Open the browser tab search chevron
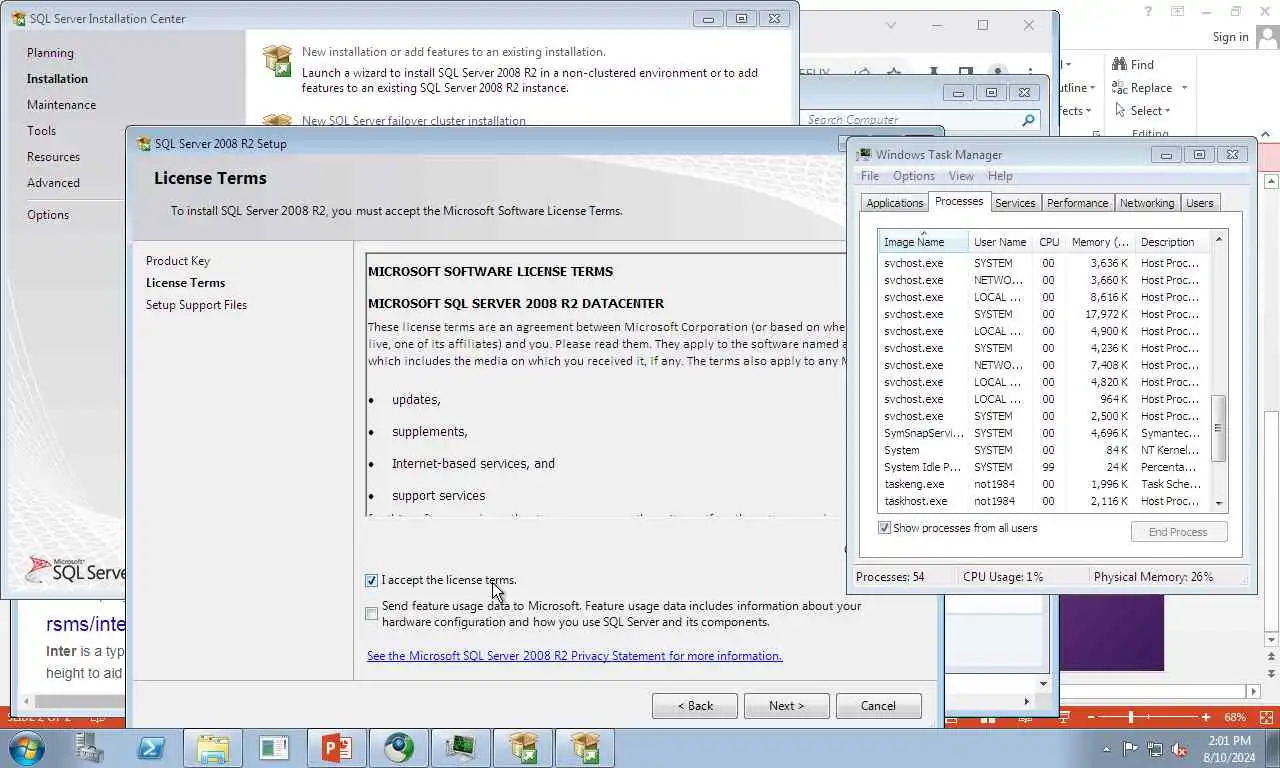Screen dimensions: 1280x768 click(x=892, y=25)
